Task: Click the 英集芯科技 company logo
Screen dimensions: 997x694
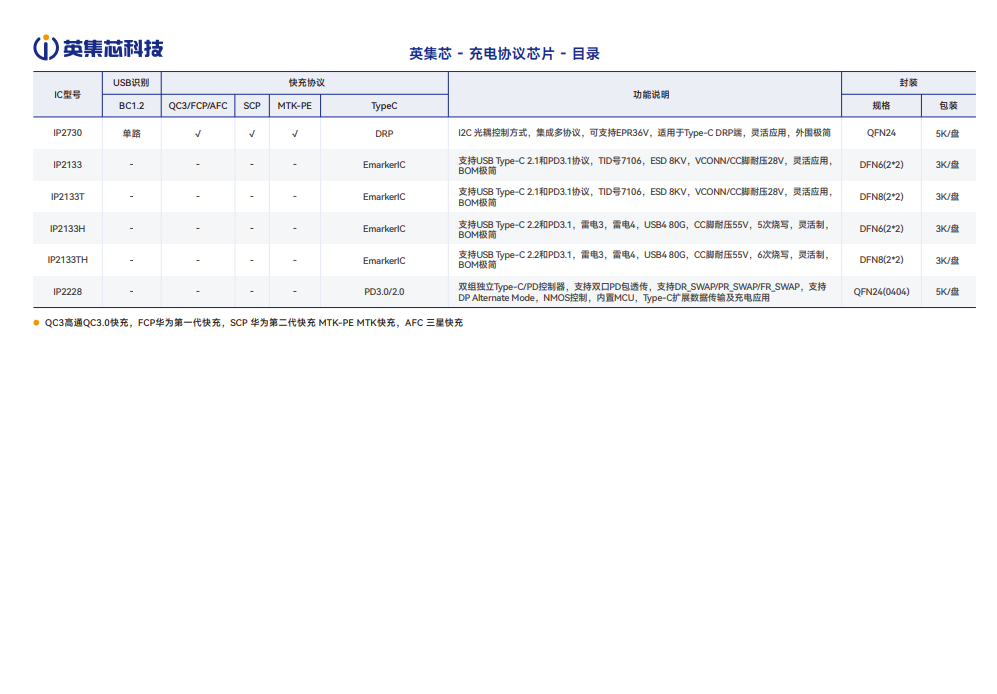Action: click(98, 48)
